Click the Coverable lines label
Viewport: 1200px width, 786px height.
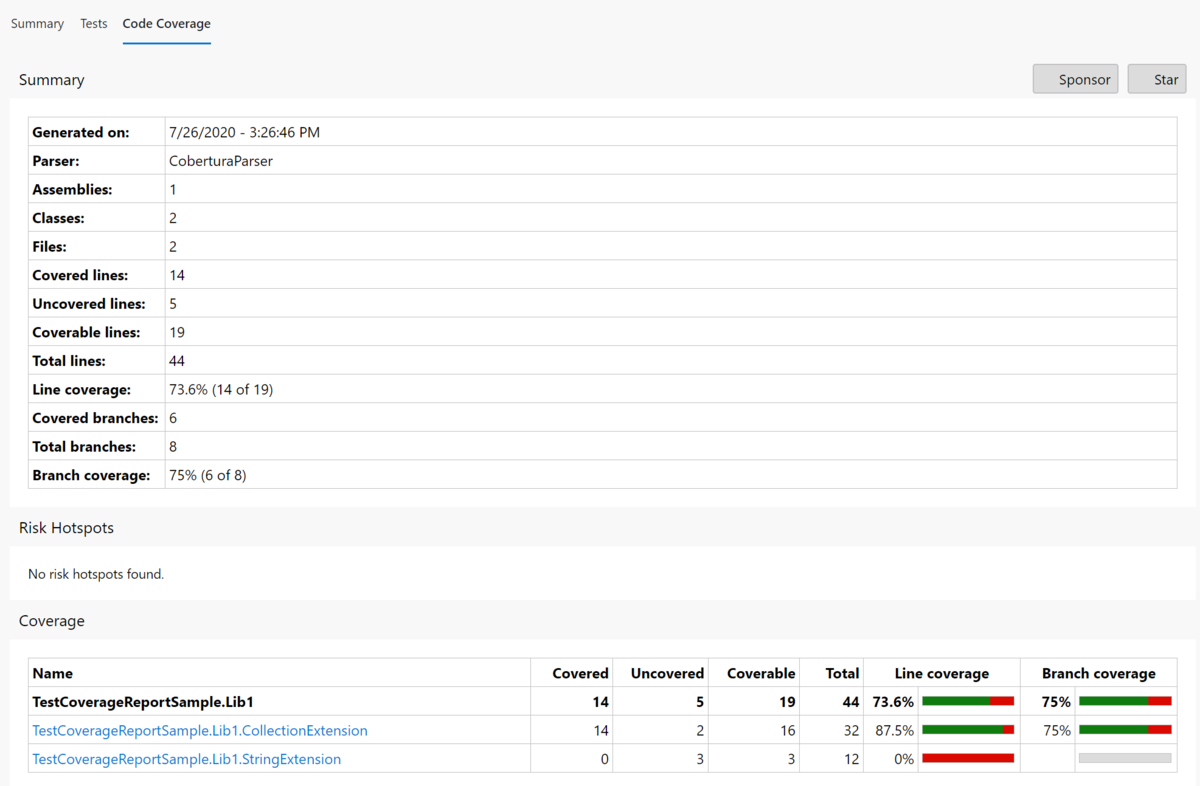point(86,332)
